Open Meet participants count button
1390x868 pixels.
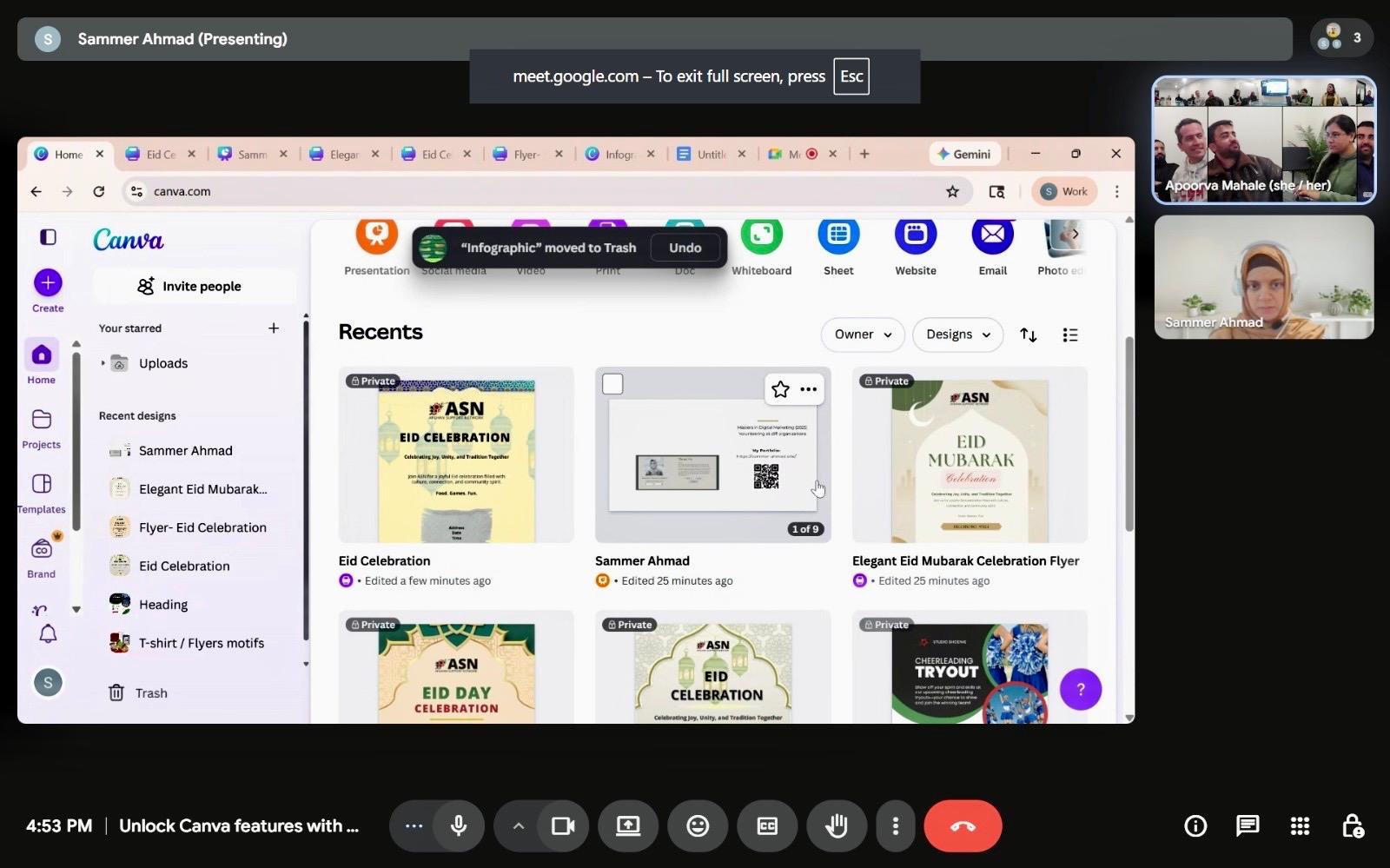tap(1341, 37)
